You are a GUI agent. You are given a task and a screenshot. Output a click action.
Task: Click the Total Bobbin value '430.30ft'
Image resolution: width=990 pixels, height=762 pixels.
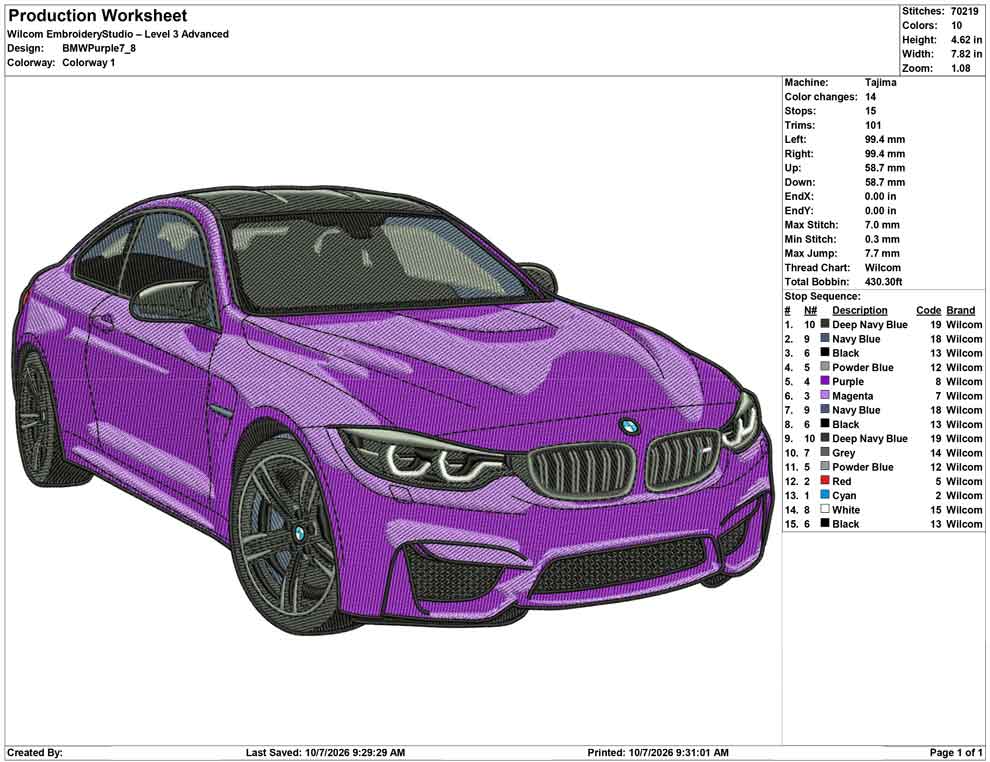(883, 282)
